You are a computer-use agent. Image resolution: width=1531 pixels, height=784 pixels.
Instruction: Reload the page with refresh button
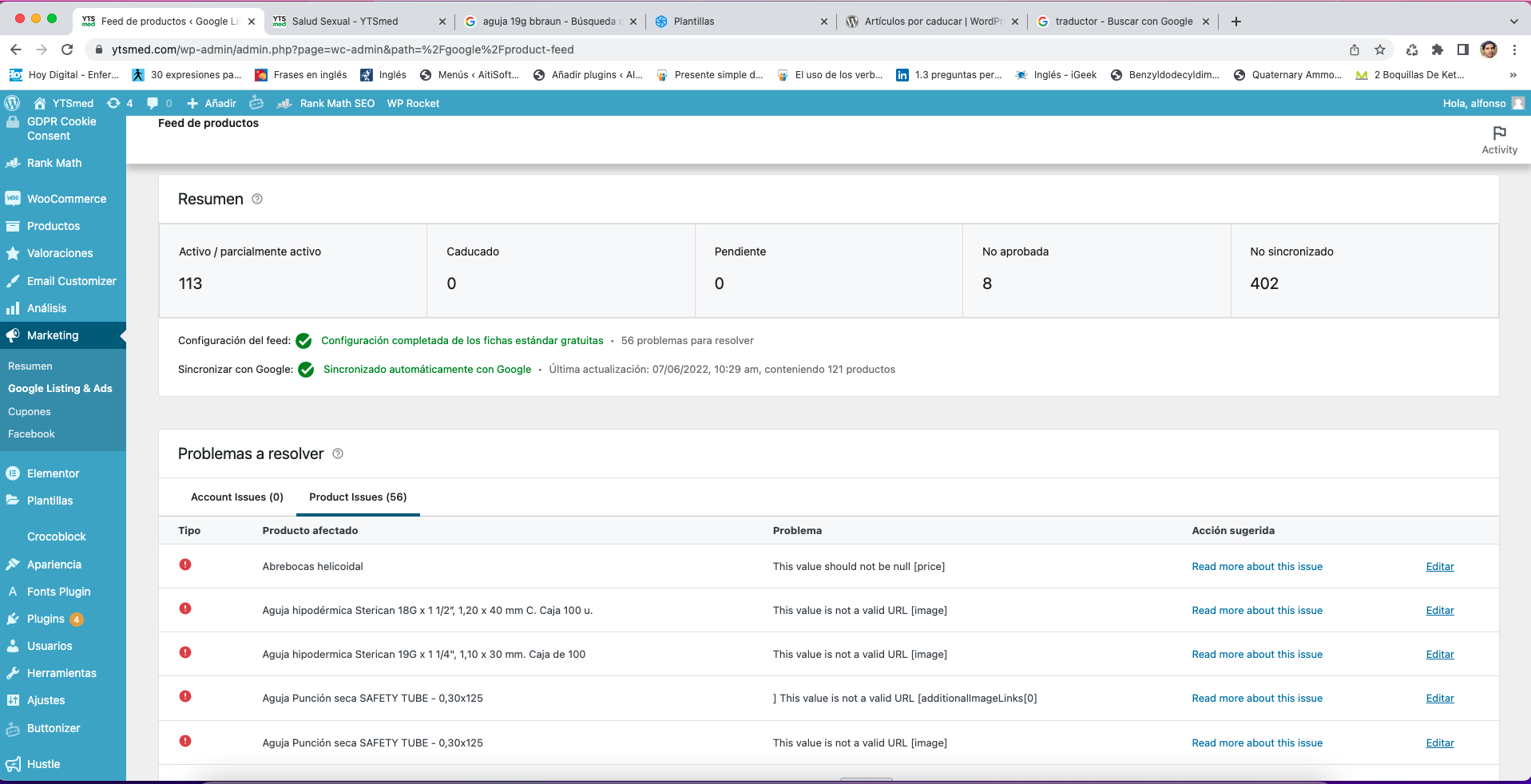click(67, 49)
